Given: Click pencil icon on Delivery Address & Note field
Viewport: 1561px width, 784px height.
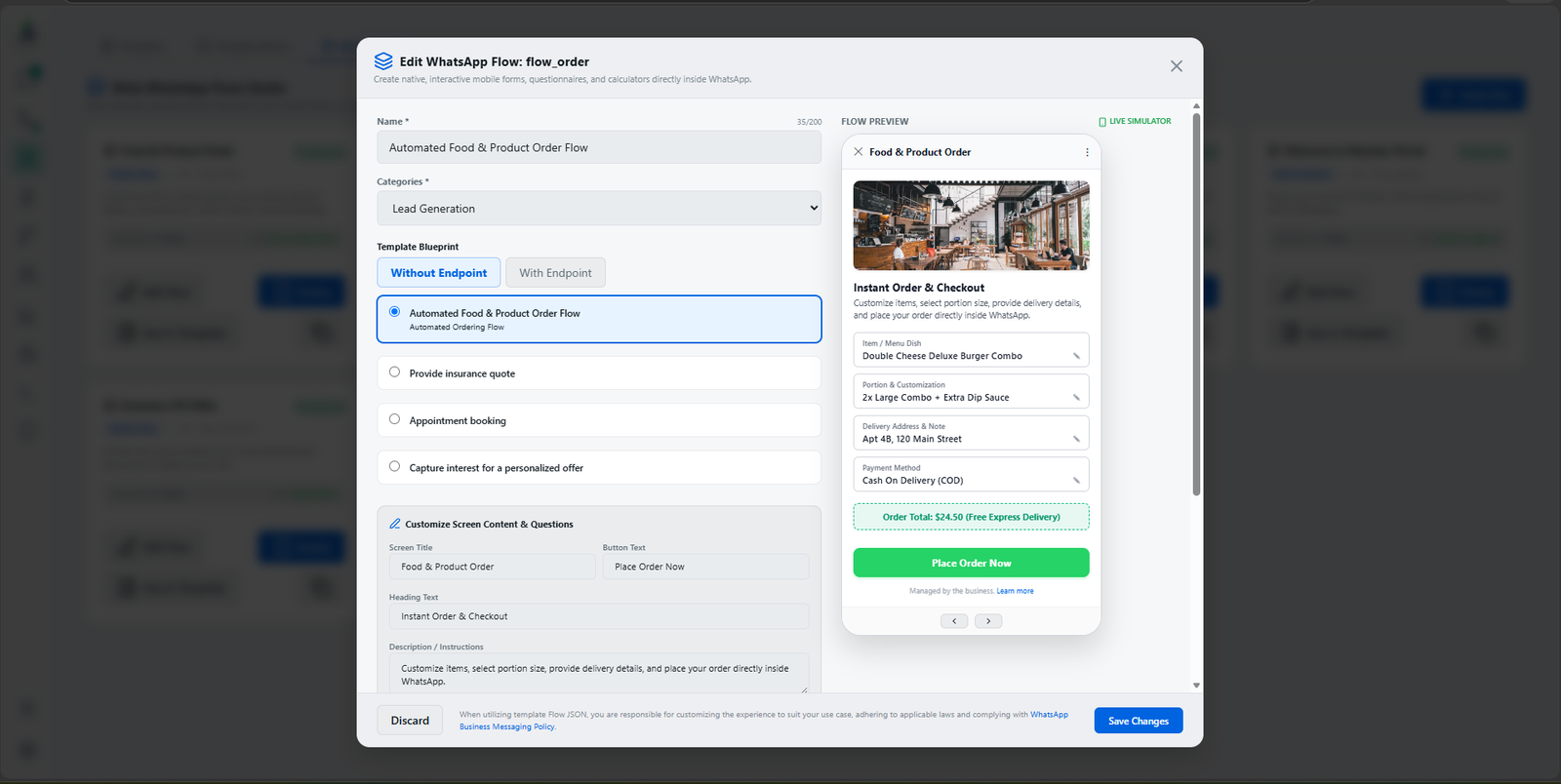Looking at the screenshot, I should pyautogui.click(x=1076, y=439).
